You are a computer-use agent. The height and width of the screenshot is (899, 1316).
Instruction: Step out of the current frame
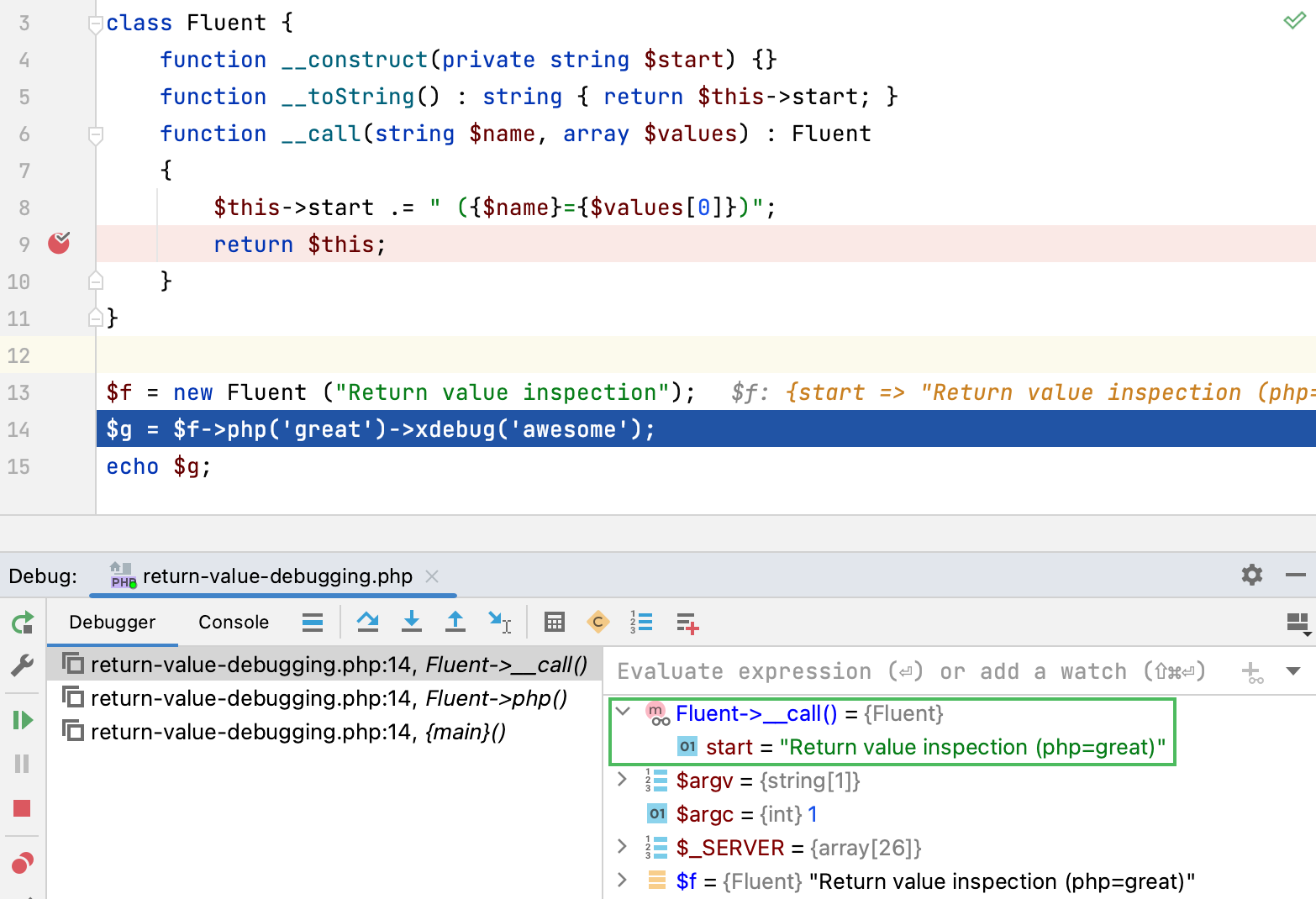tap(455, 622)
